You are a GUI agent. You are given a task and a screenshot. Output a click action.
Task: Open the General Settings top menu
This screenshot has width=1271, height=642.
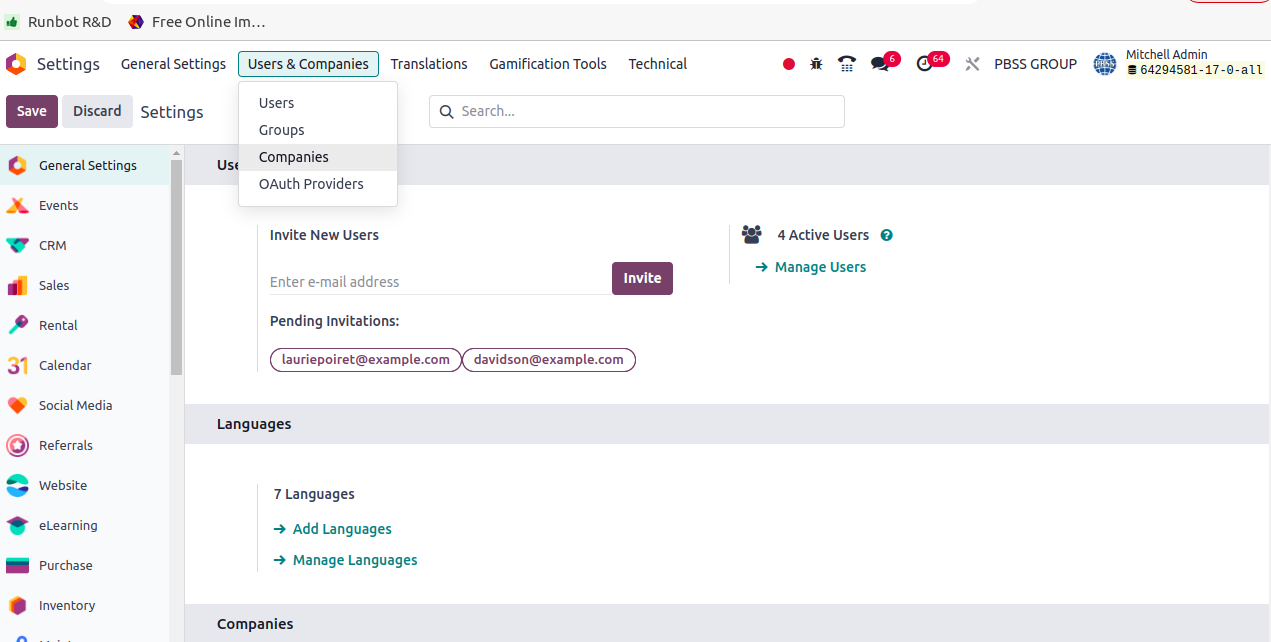tap(173, 64)
